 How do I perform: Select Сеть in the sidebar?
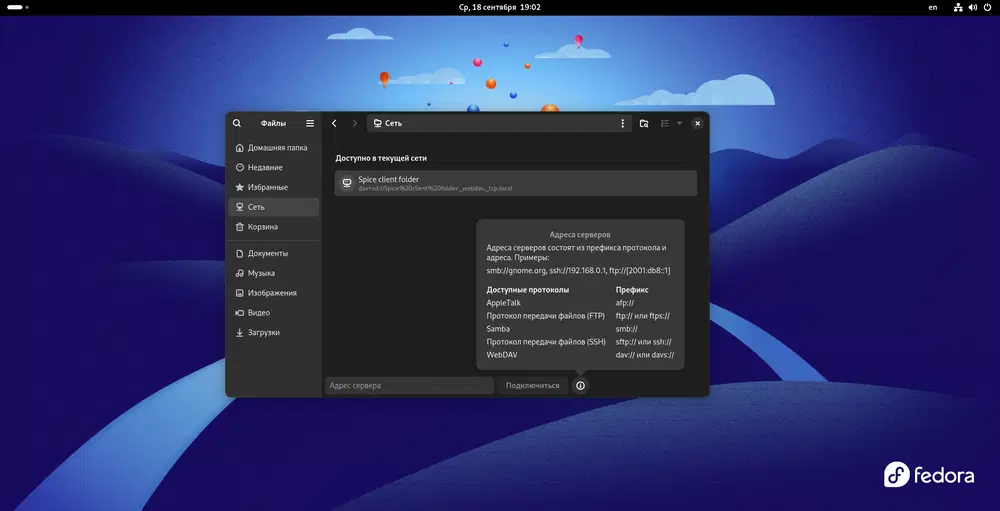coord(274,207)
